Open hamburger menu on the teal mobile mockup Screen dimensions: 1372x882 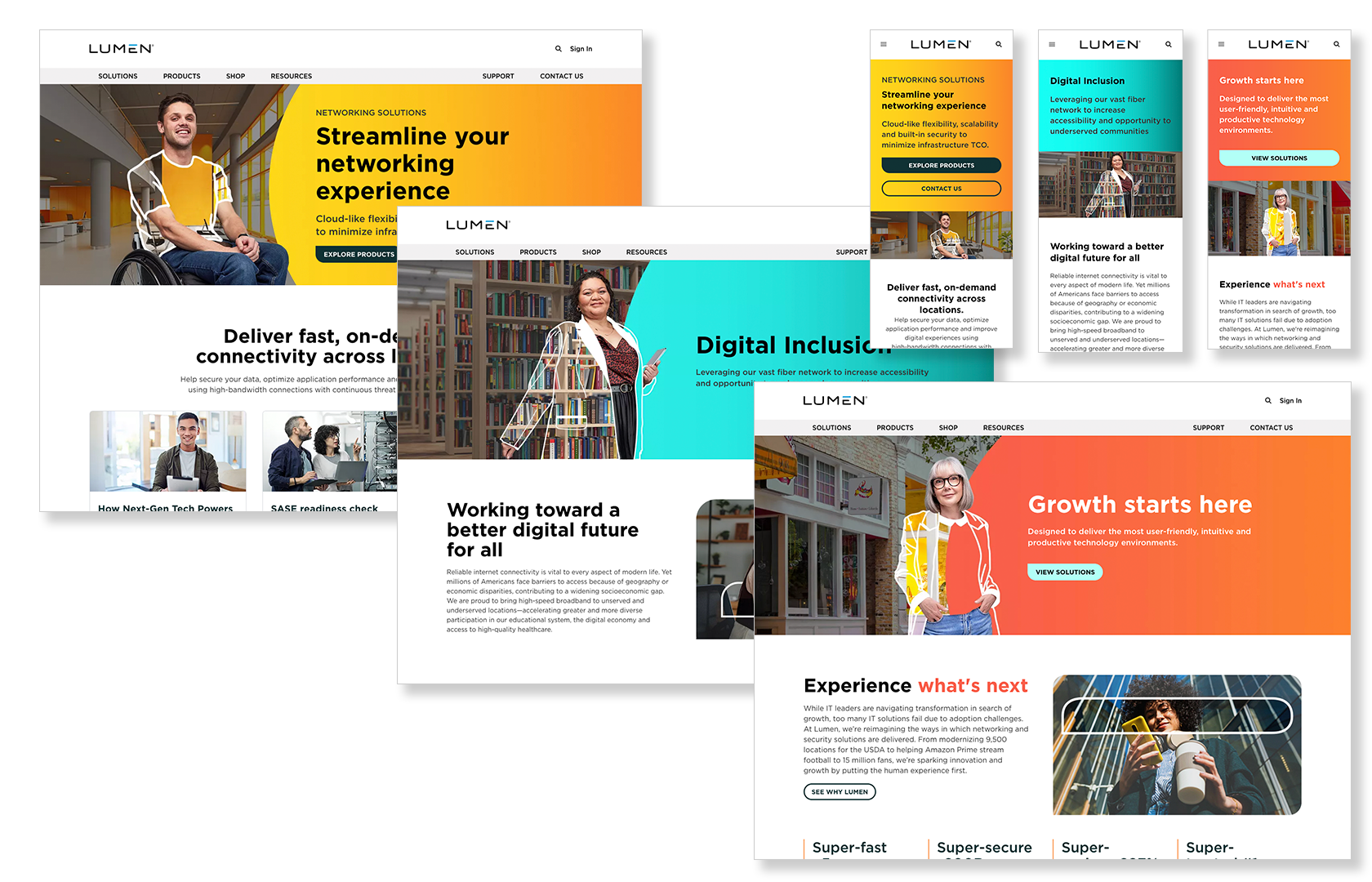[x=1052, y=45]
